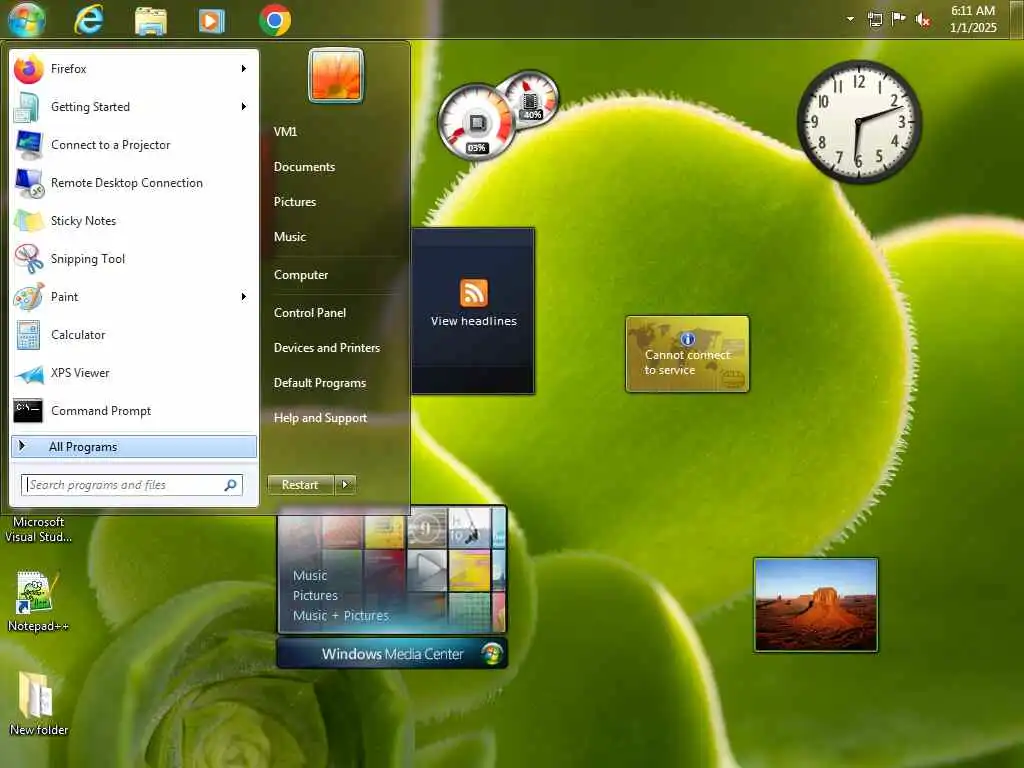
Task: Click the taskbar clock showing 6:11 AM
Action: 973,19
